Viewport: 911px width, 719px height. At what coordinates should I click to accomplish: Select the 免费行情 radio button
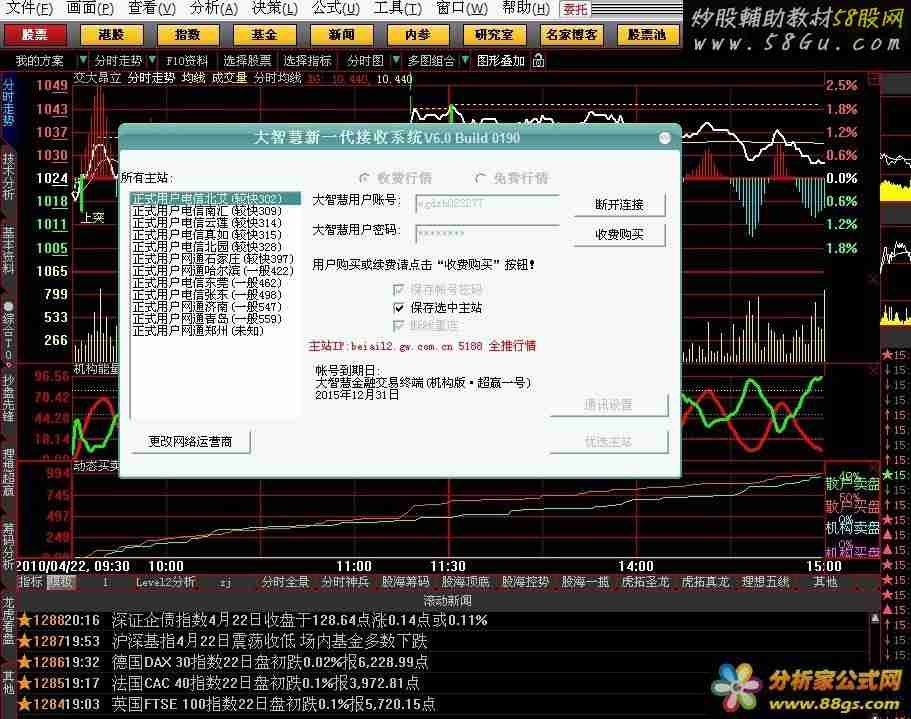click(x=480, y=177)
